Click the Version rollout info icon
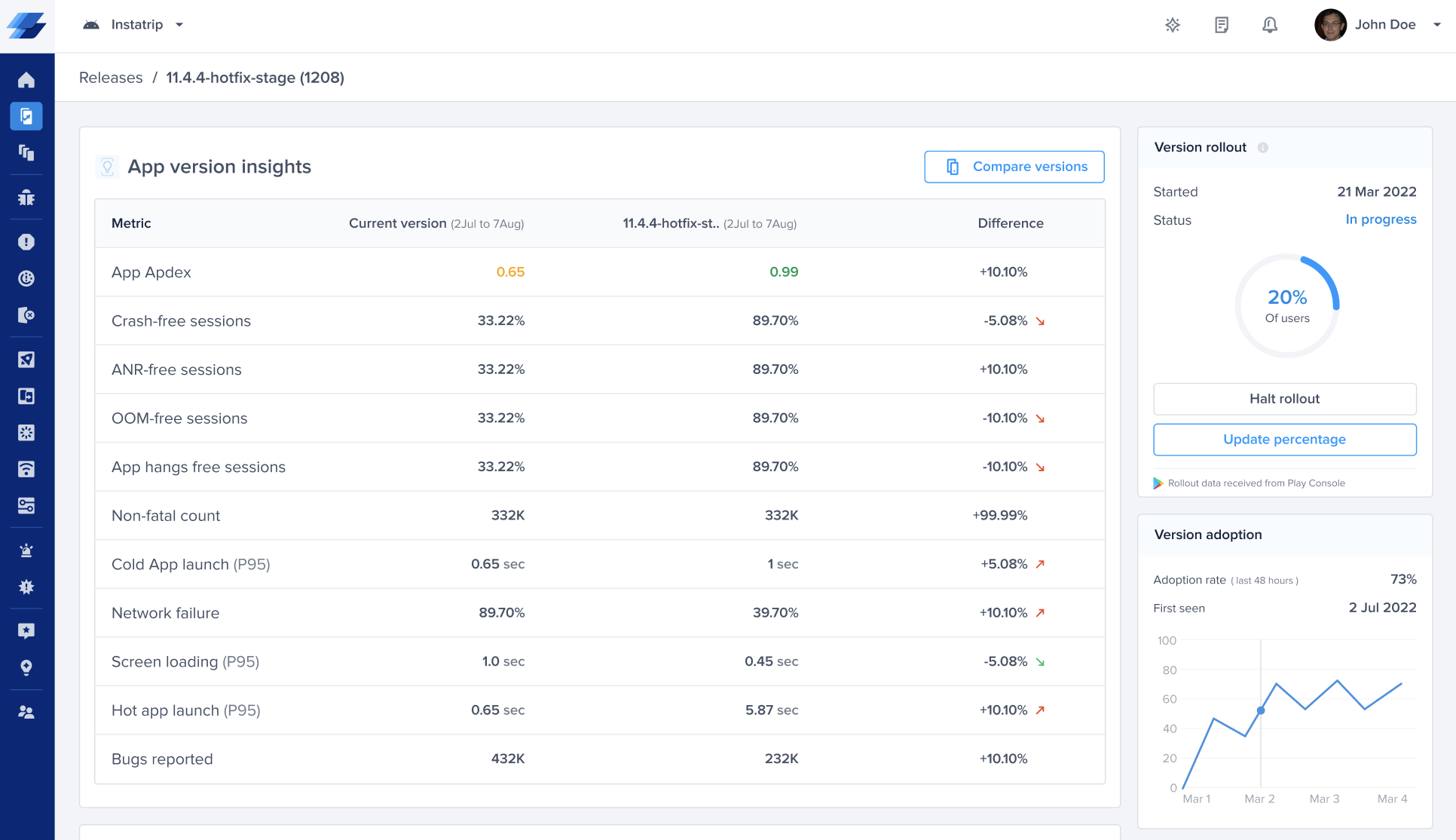The image size is (1456, 840). click(x=1263, y=148)
